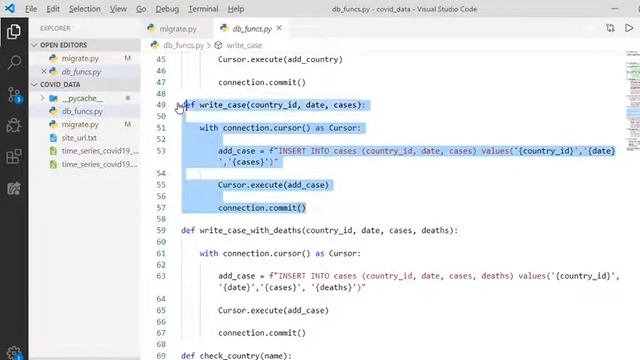Image resolution: width=640 pixels, height=360 pixels.
Task: Open the Manage gear icon
Action: pos(14,352)
